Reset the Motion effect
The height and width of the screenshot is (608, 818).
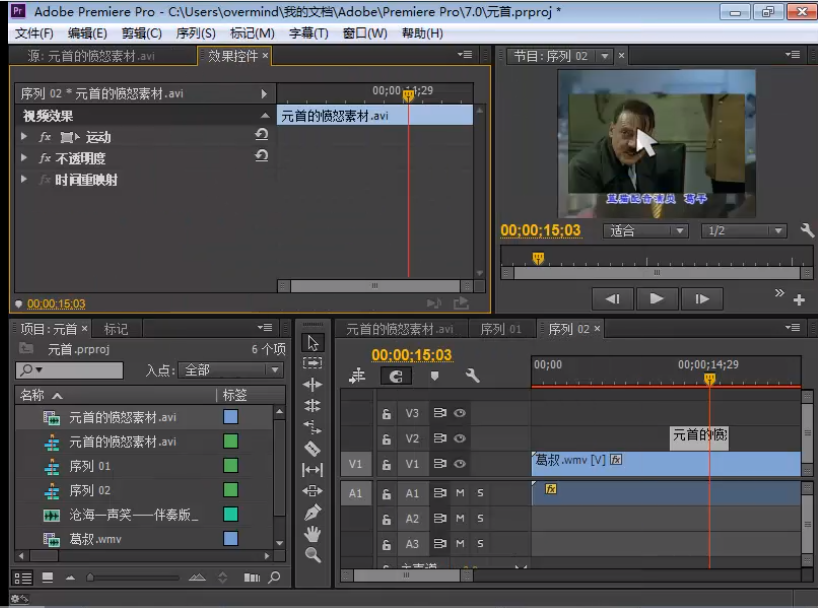pos(261,135)
